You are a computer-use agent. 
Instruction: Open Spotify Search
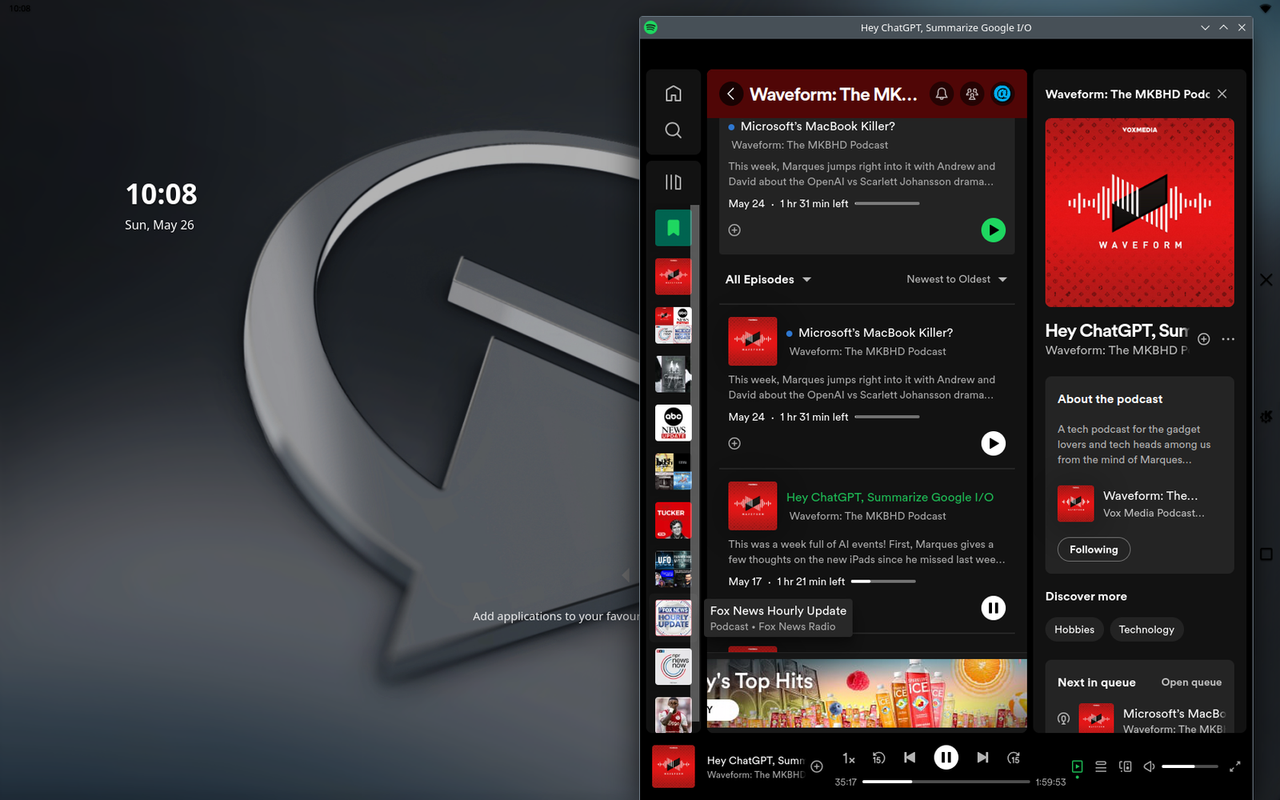click(673, 131)
